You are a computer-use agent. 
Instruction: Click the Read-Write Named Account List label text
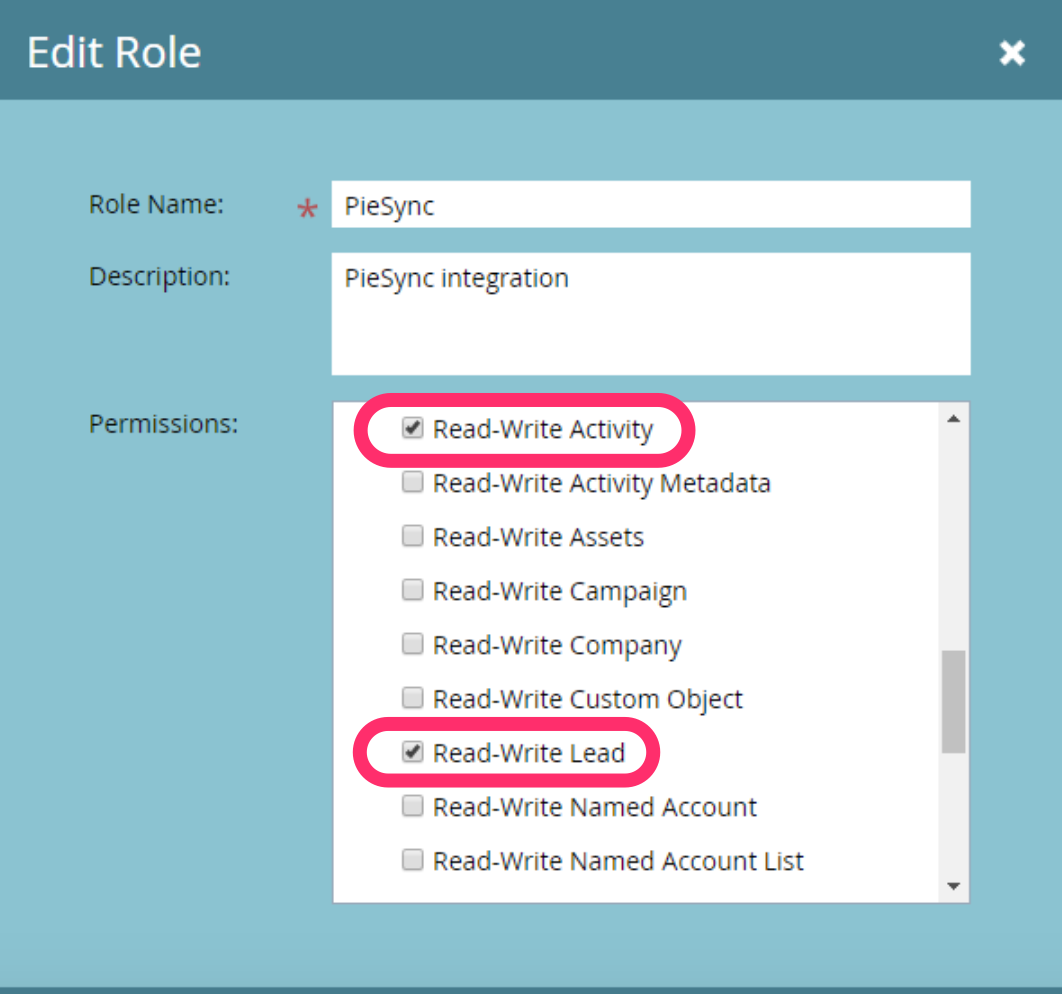[618, 861]
